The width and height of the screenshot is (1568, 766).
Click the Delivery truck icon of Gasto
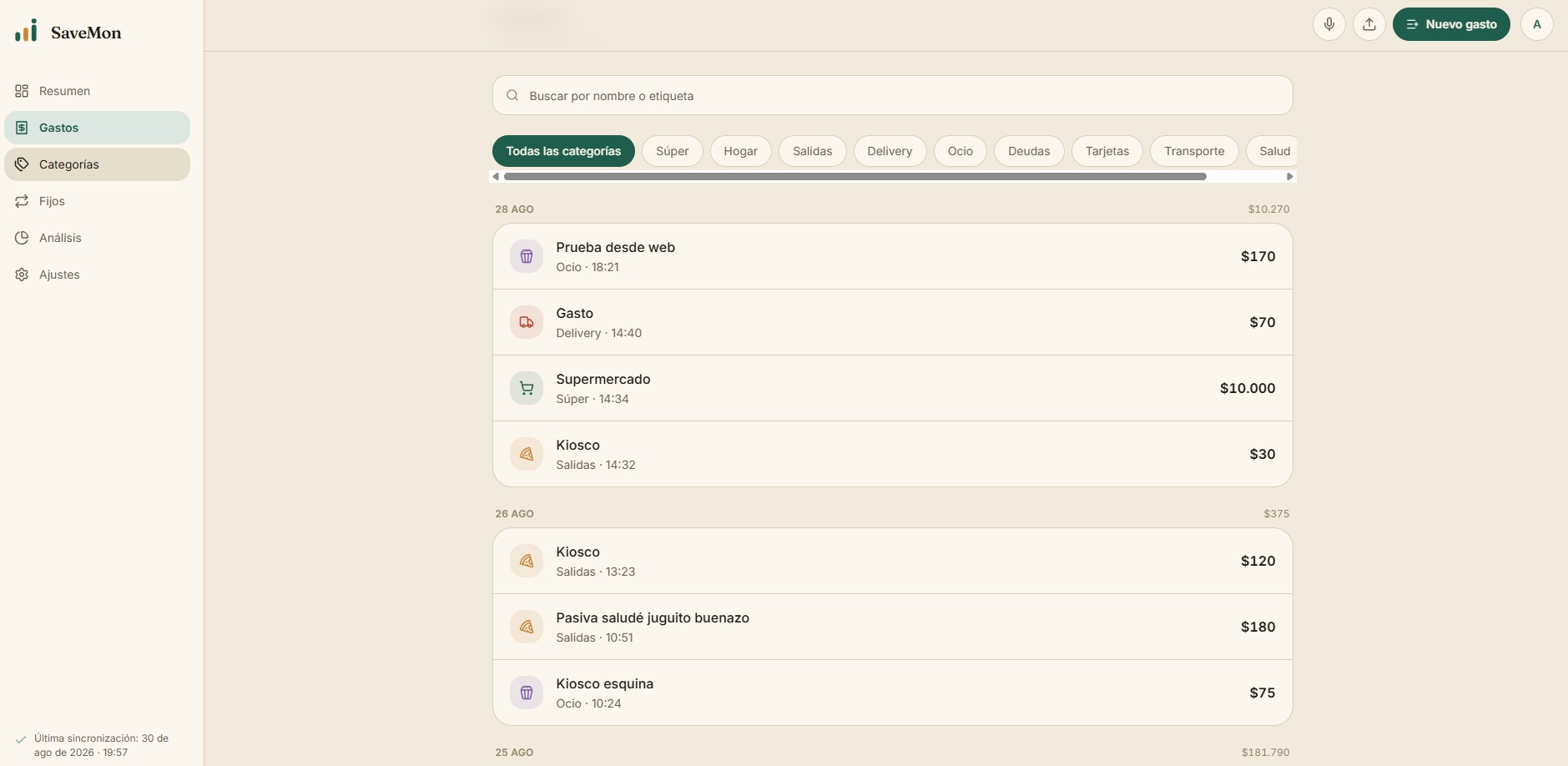pos(527,322)
